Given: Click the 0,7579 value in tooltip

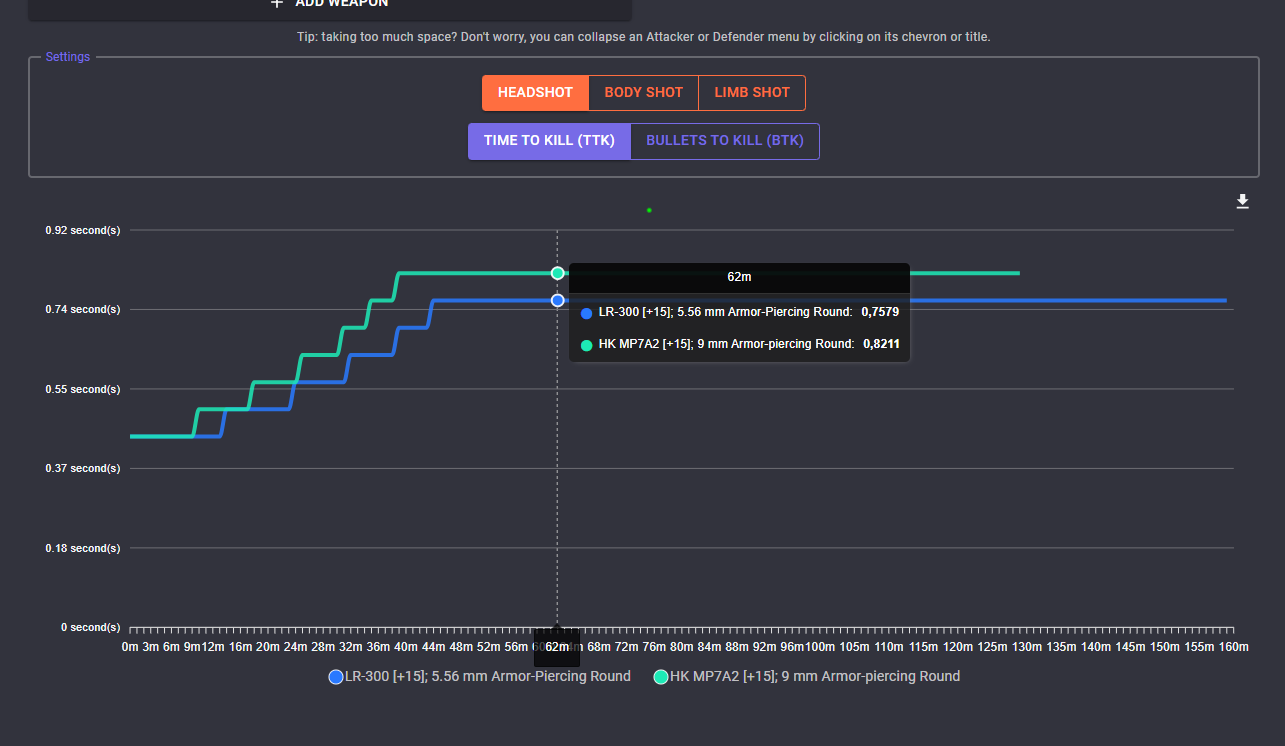Looking at the screenshot, I should pyautogui.click(x=880, y=312).
